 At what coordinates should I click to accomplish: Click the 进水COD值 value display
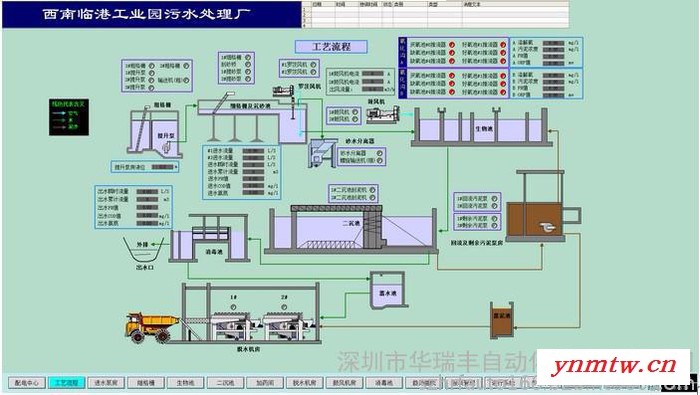(254, 186)
